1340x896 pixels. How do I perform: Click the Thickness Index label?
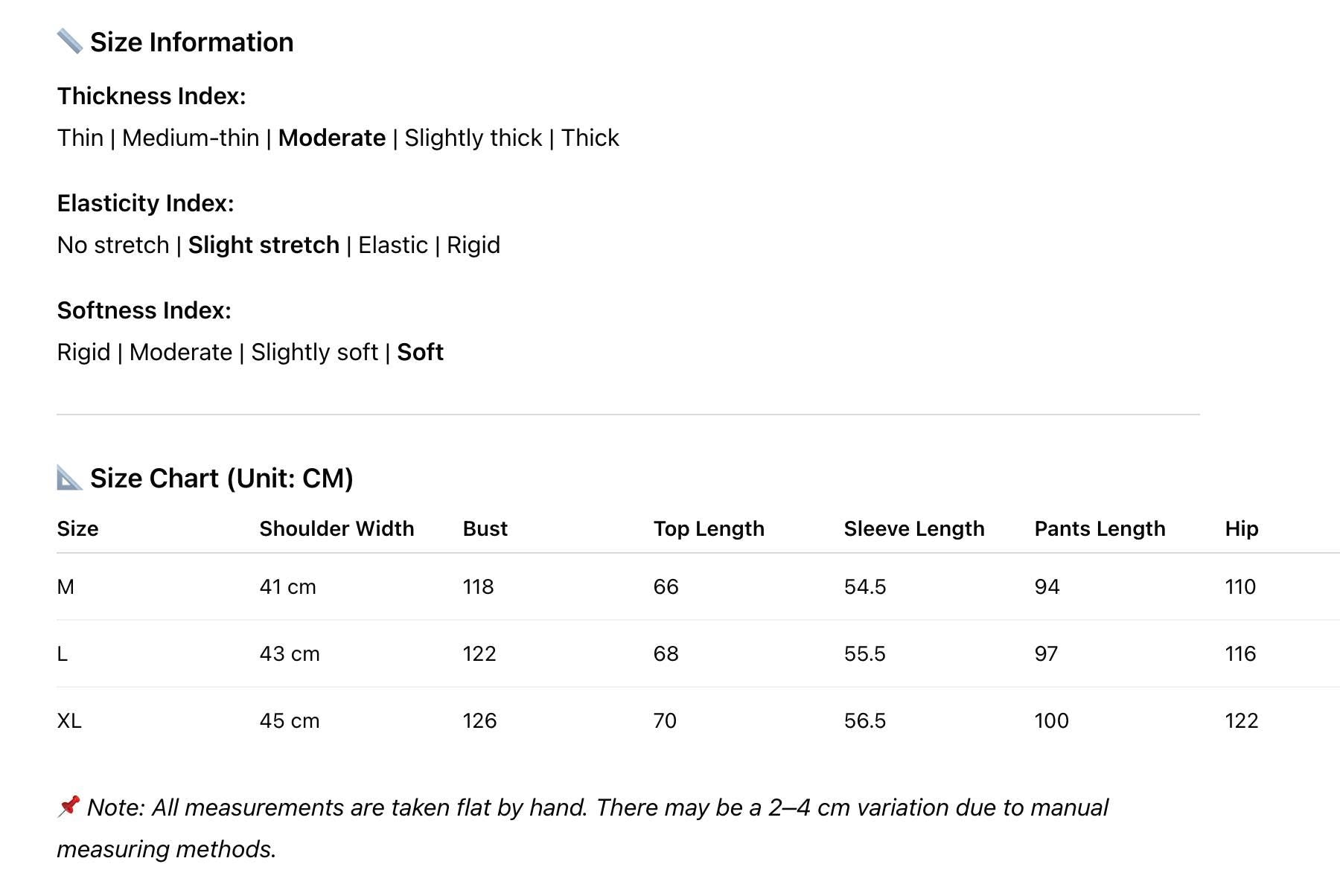click(151, 97)
